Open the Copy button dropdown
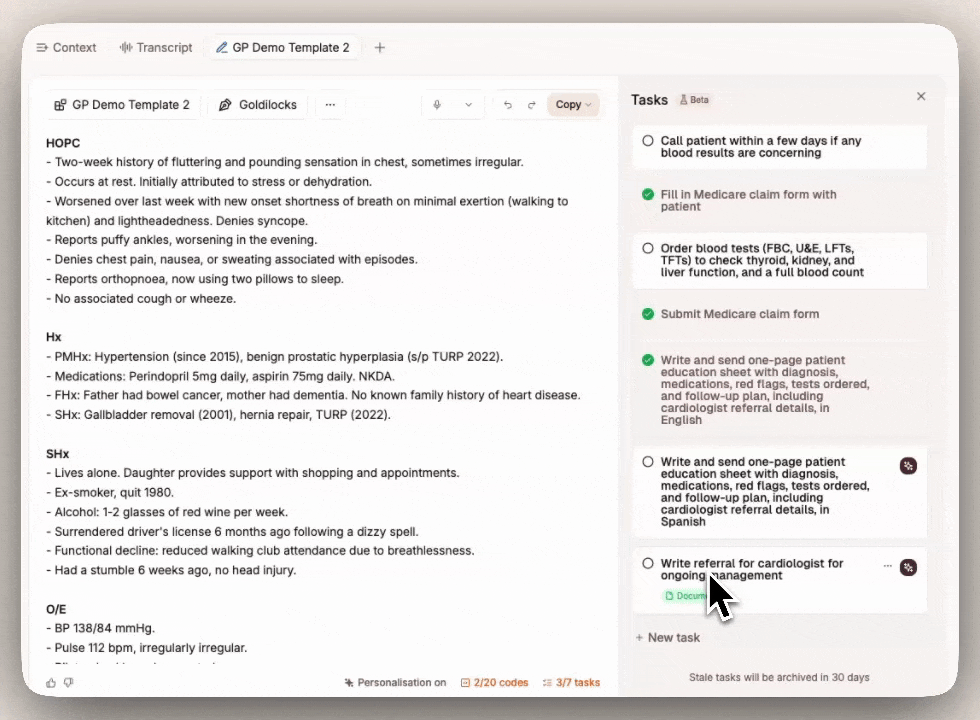 [x=587, y=104]
